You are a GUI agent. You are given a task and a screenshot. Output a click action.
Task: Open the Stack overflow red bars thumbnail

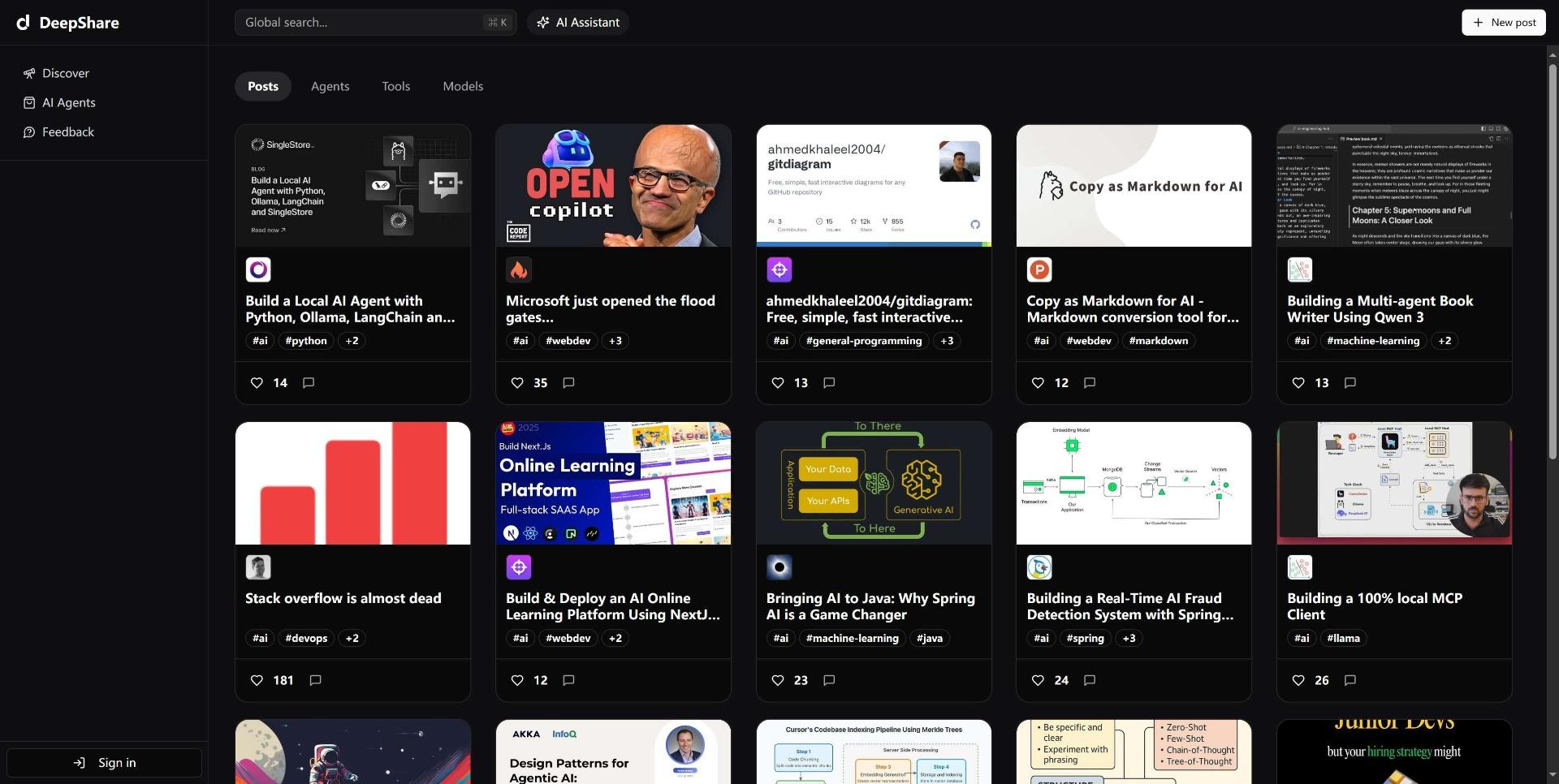(x=353, y=483)
